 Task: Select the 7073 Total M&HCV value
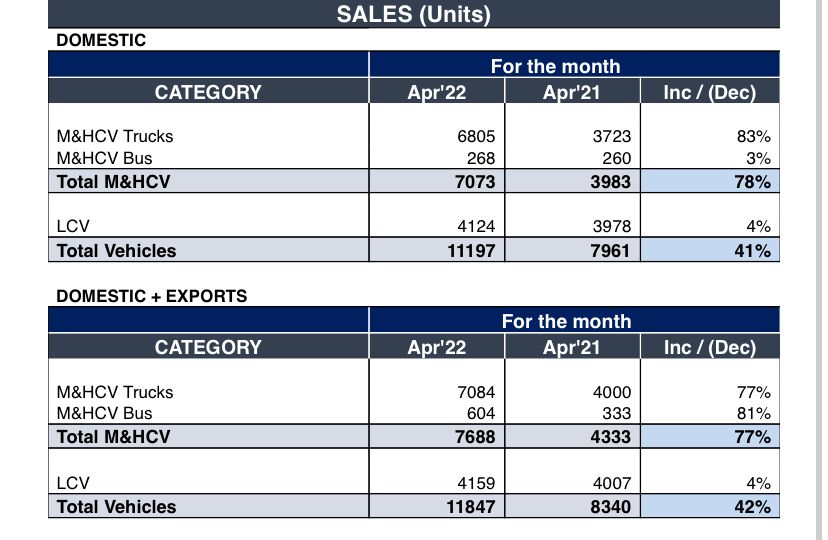[474, 182]
